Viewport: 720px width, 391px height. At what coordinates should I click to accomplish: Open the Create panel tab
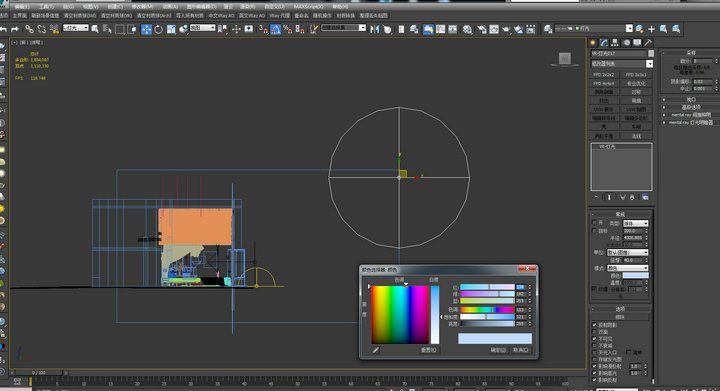(593, 43)
